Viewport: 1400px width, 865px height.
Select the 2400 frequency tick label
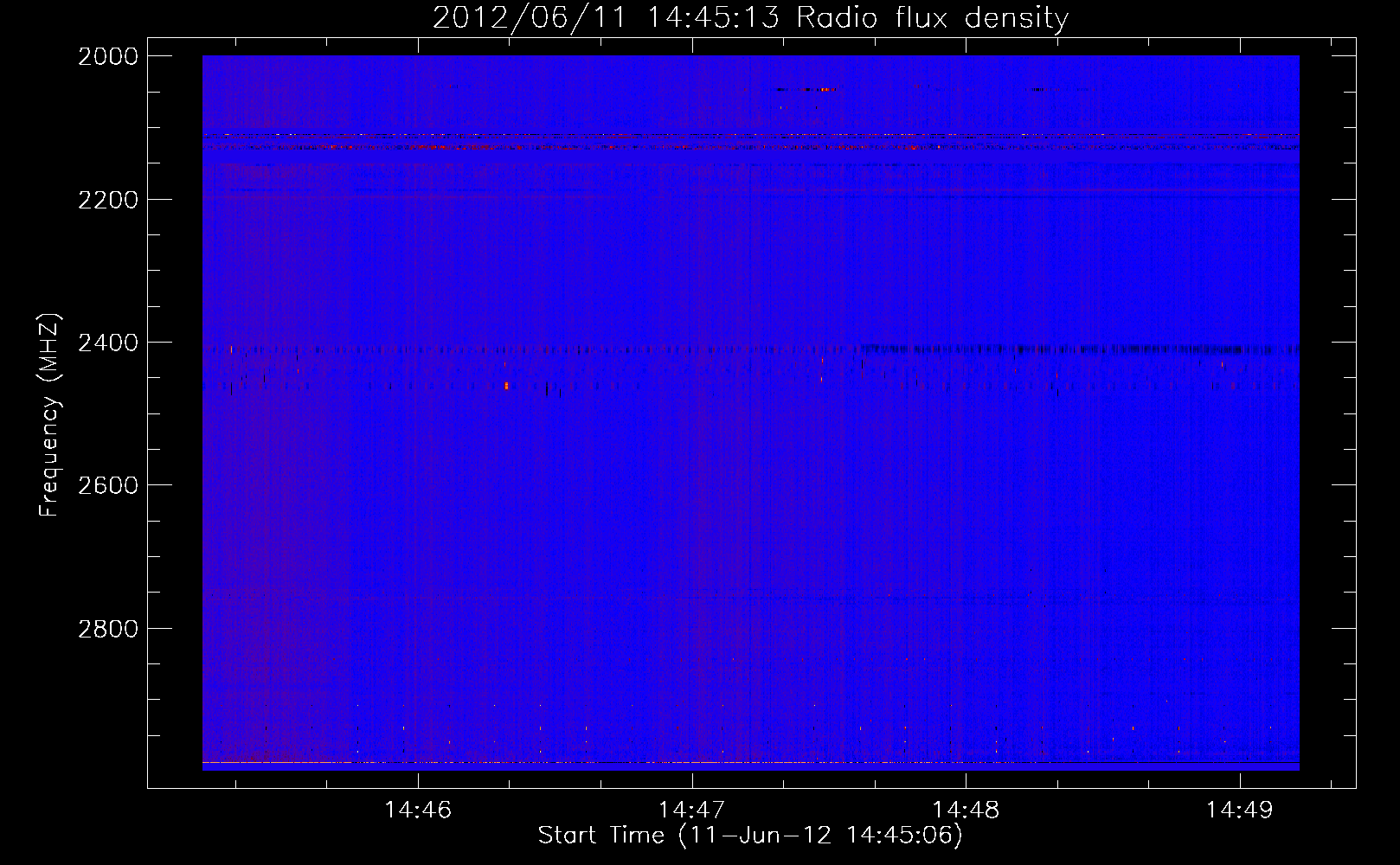click(x=108, y=343)
